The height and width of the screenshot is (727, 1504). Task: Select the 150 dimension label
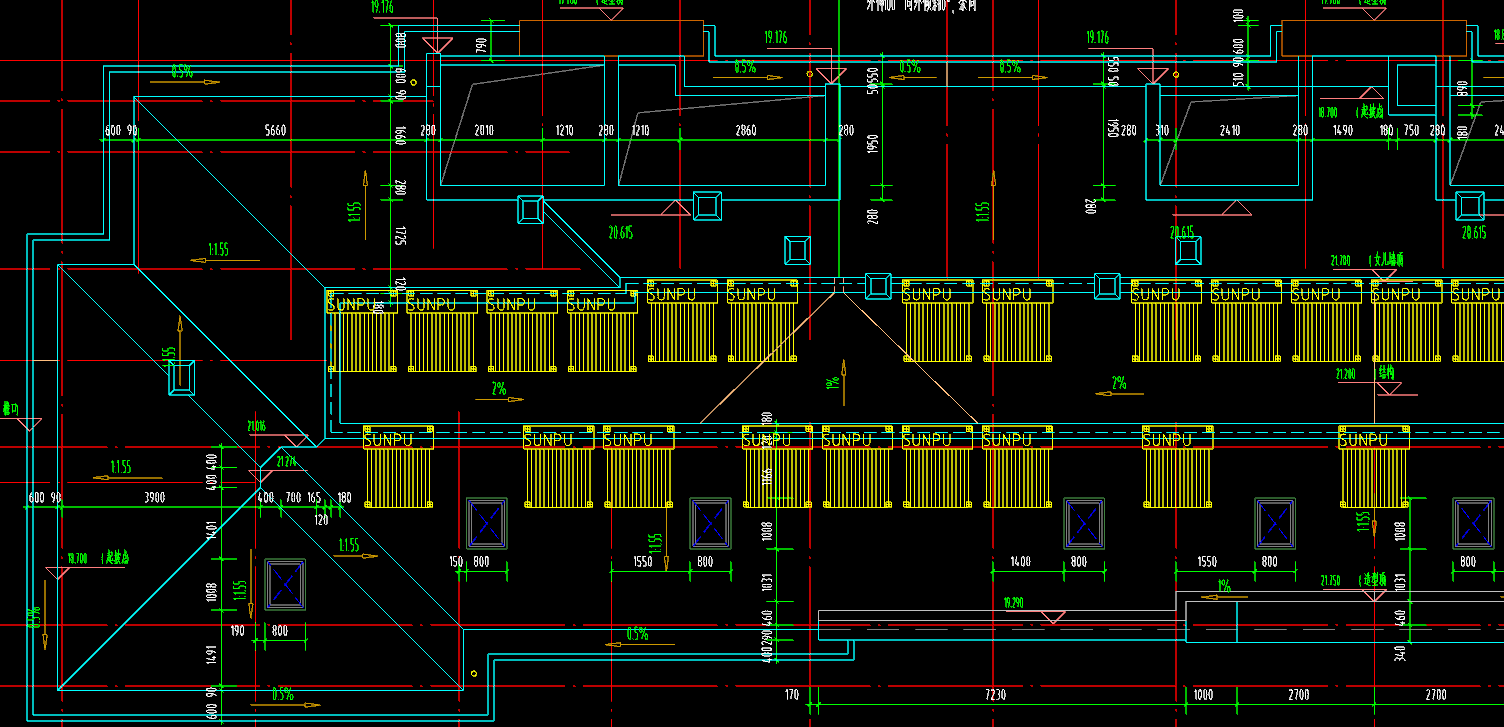point(457,562)
